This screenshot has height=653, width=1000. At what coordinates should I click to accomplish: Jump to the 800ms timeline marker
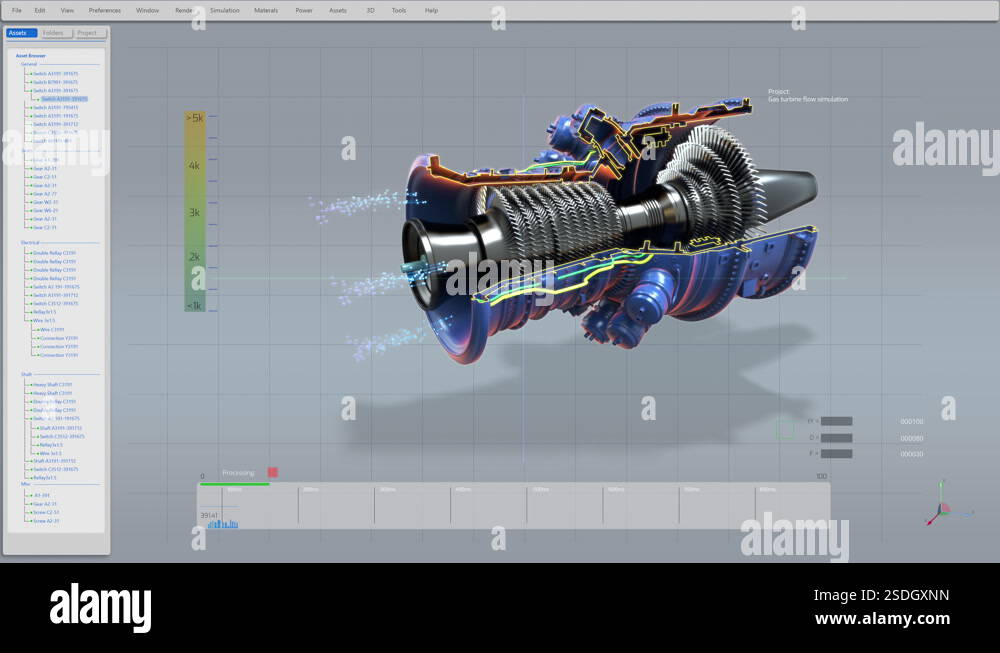pos(767,490)
